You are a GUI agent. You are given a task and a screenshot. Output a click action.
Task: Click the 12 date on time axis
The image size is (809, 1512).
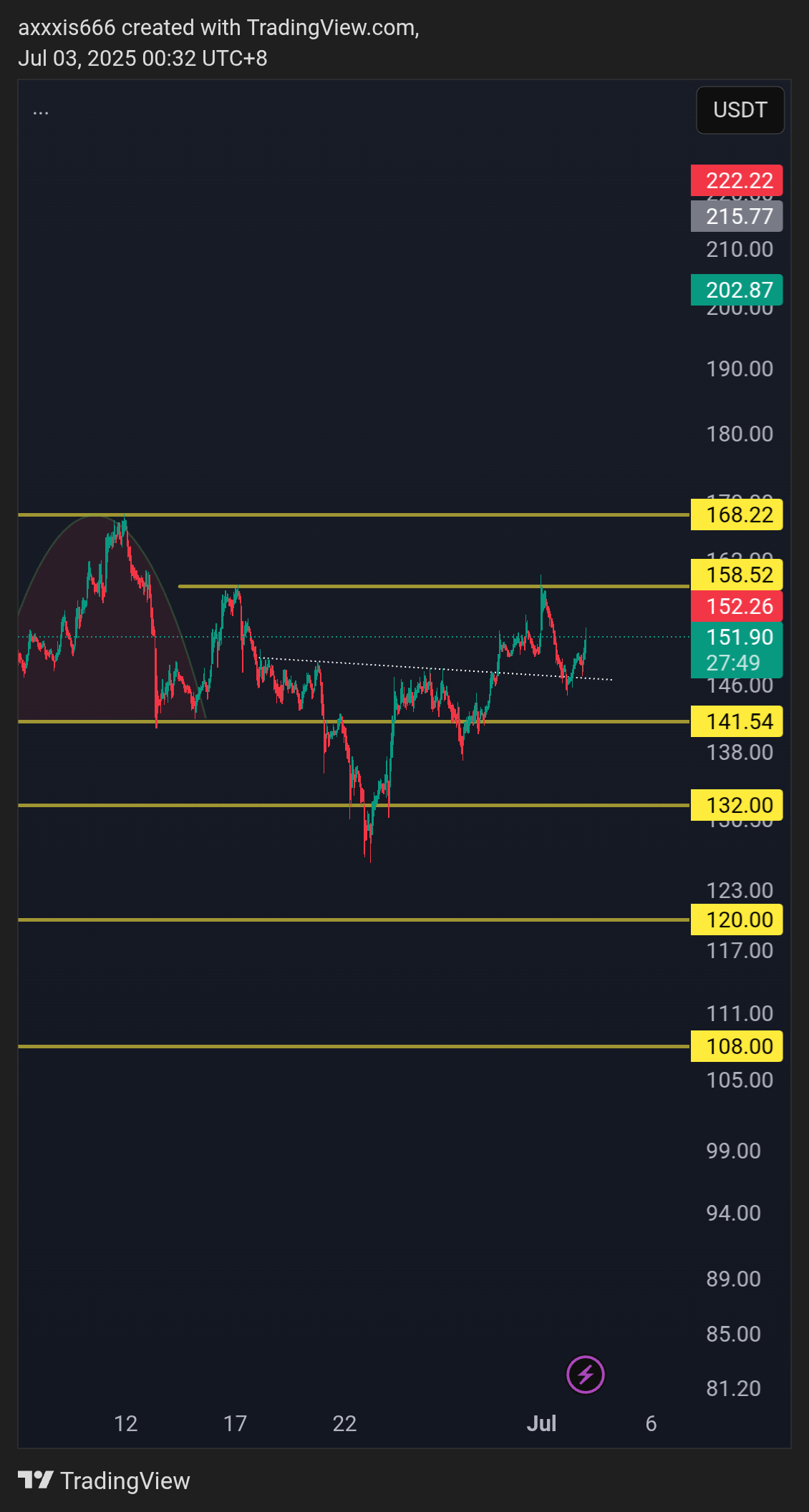tap(125, 1423)
